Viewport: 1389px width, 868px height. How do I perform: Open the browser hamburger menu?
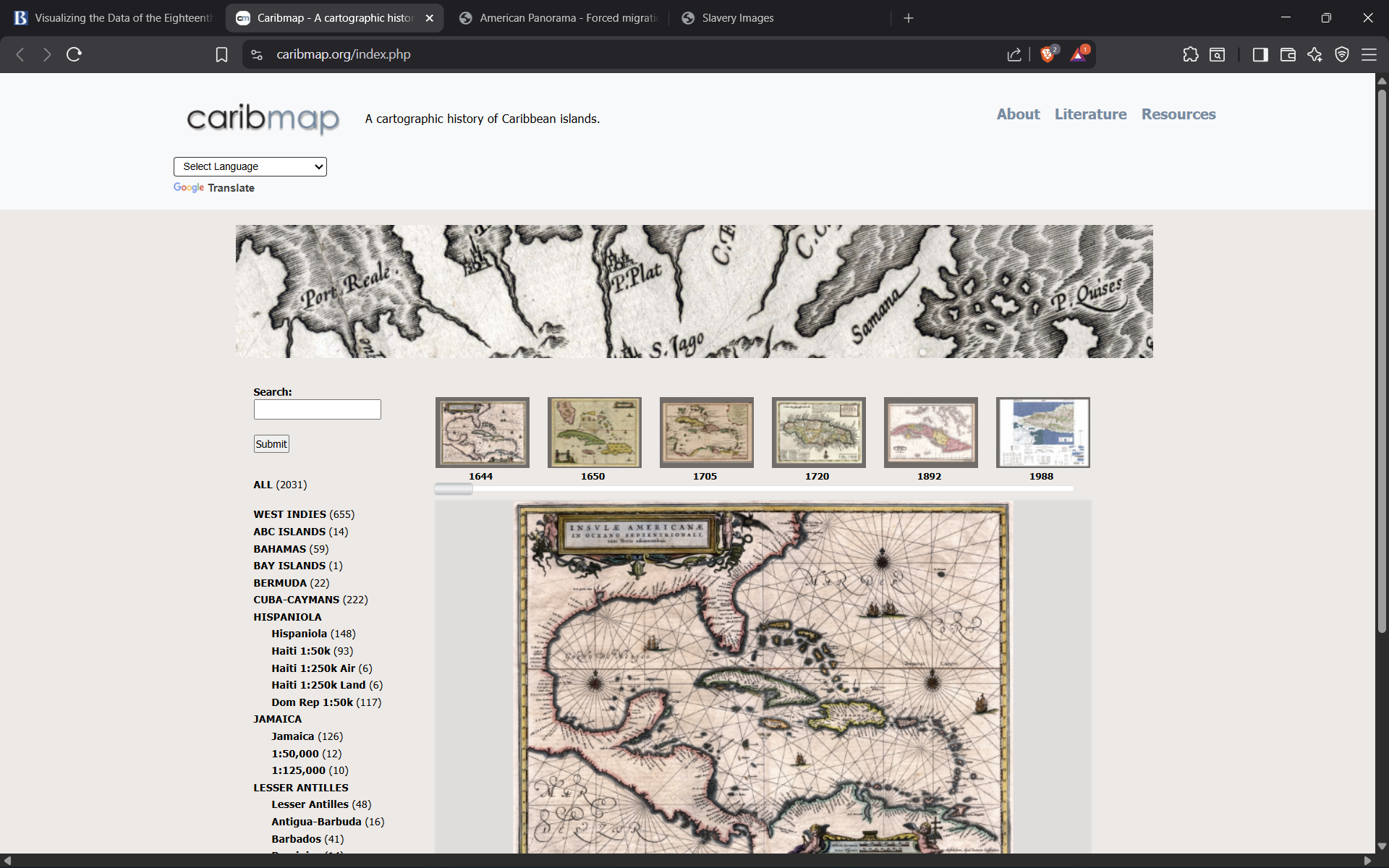(1370, 54)
